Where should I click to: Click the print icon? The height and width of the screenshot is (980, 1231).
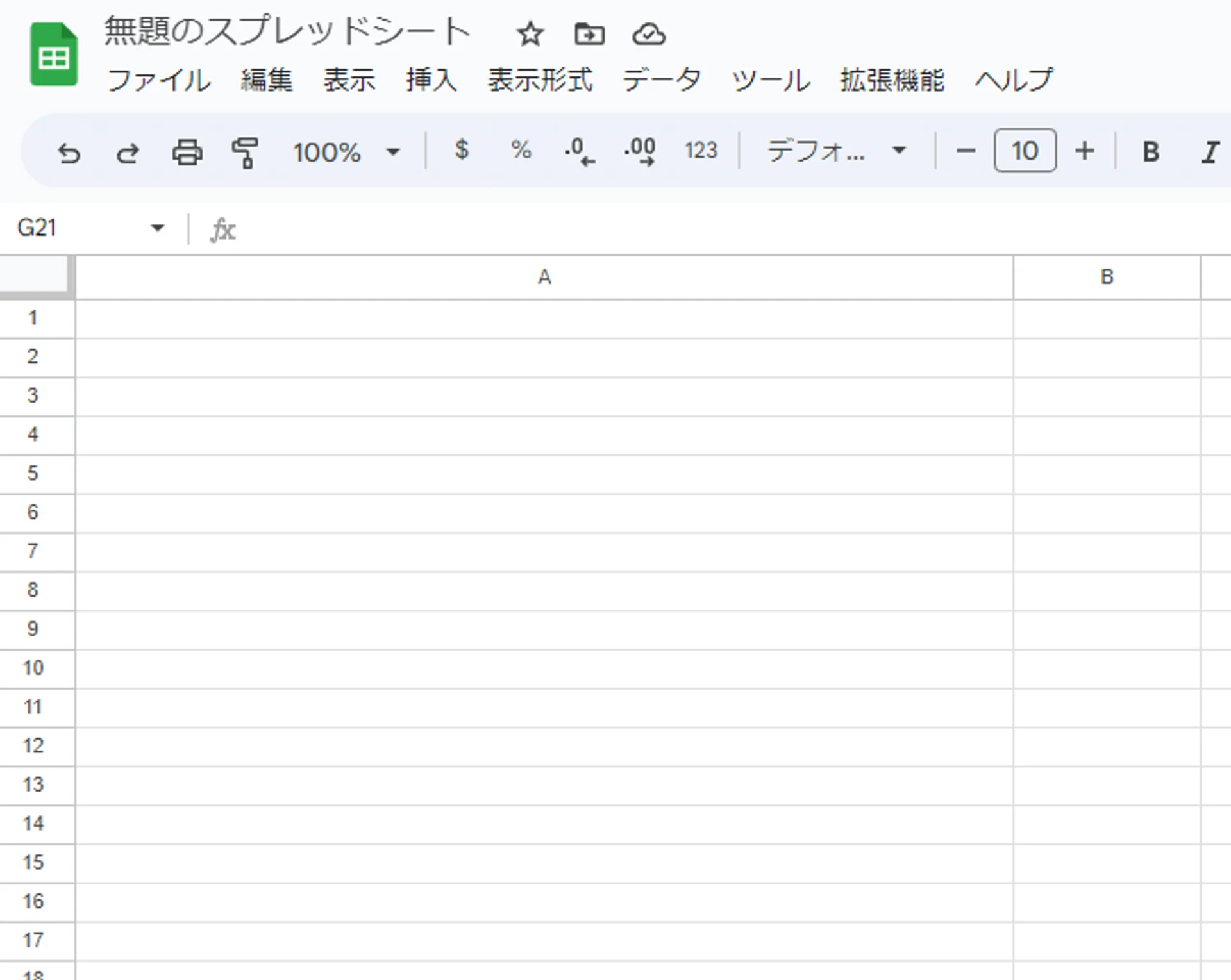(x=187, y=153)
